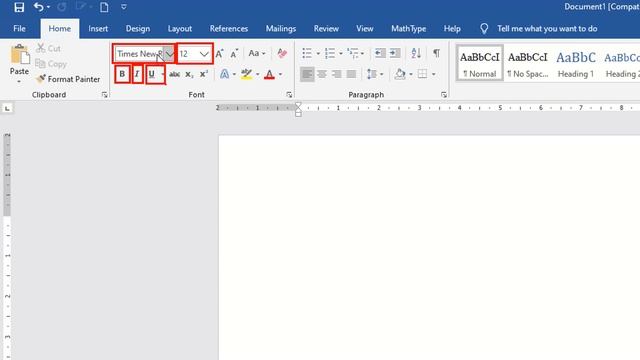
Task: Apply bullet list
Action: (x=307, y=53)
